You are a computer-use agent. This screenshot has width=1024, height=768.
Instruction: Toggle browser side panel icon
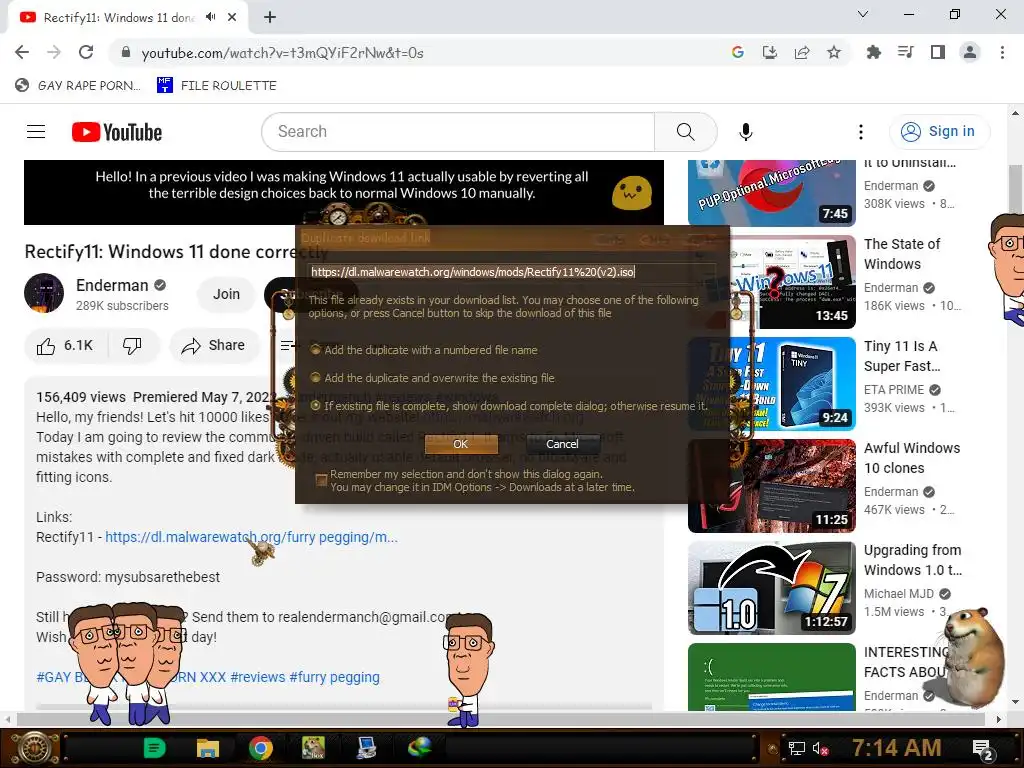point(938,52)
